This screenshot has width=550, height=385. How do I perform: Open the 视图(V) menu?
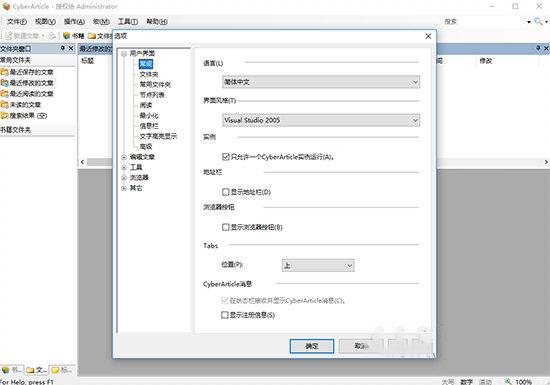pyautogui.click(x=45, y=22)
